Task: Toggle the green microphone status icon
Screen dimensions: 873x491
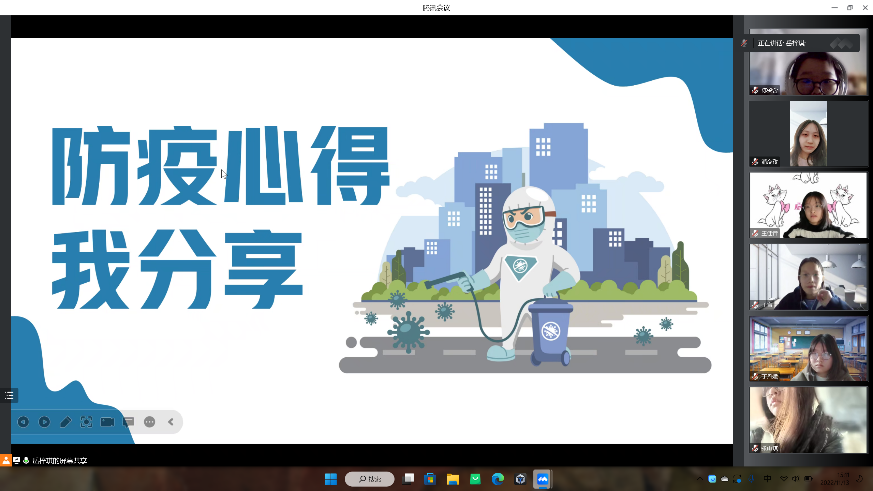Action: pos(26,460)
